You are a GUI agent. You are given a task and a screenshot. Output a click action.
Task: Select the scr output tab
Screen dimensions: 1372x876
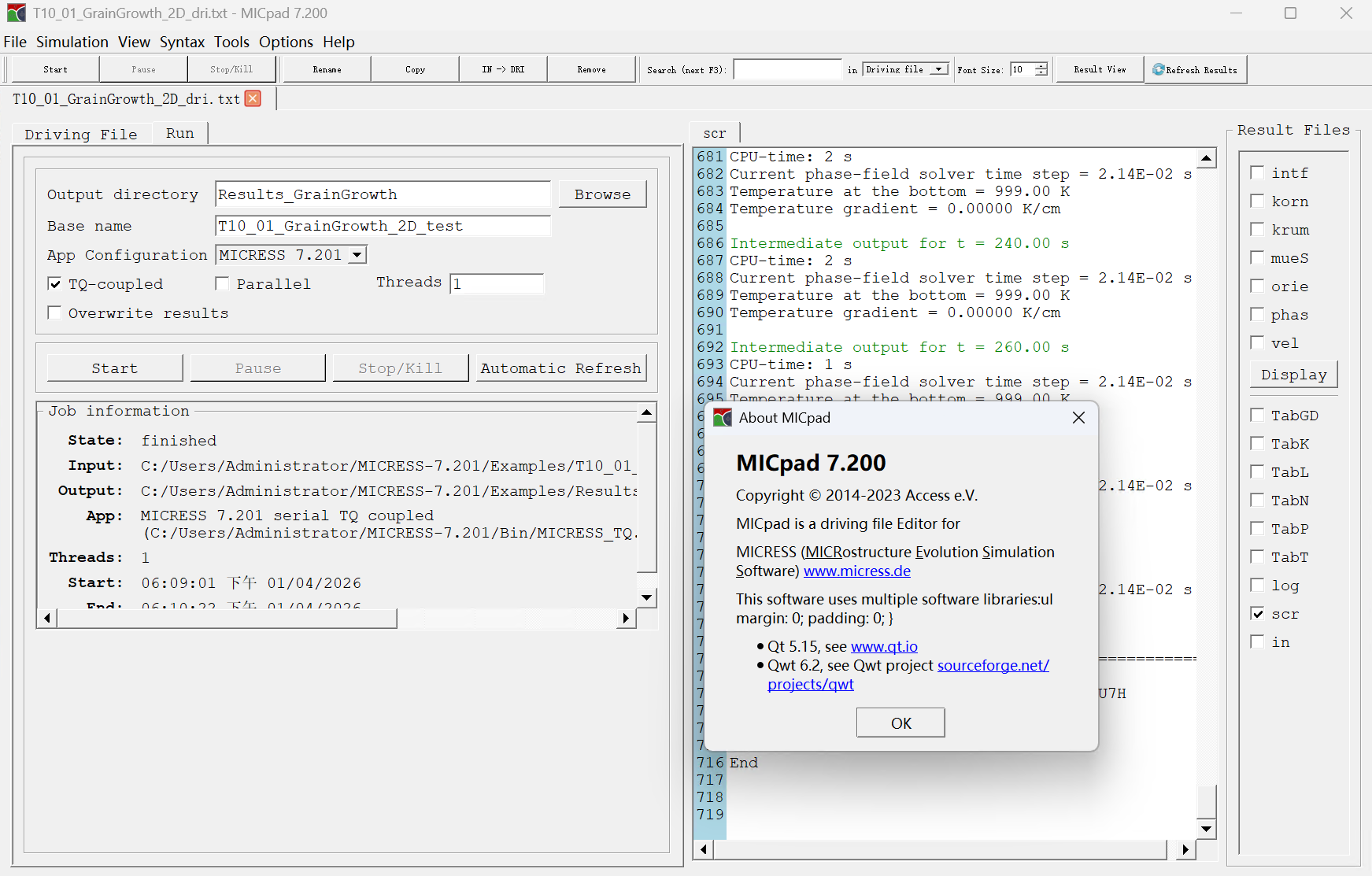click(x=715, y=133)
